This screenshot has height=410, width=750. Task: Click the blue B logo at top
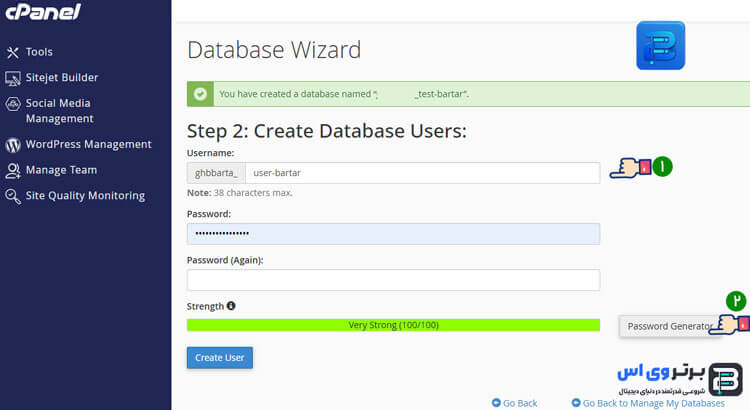[x=660, y=45]
